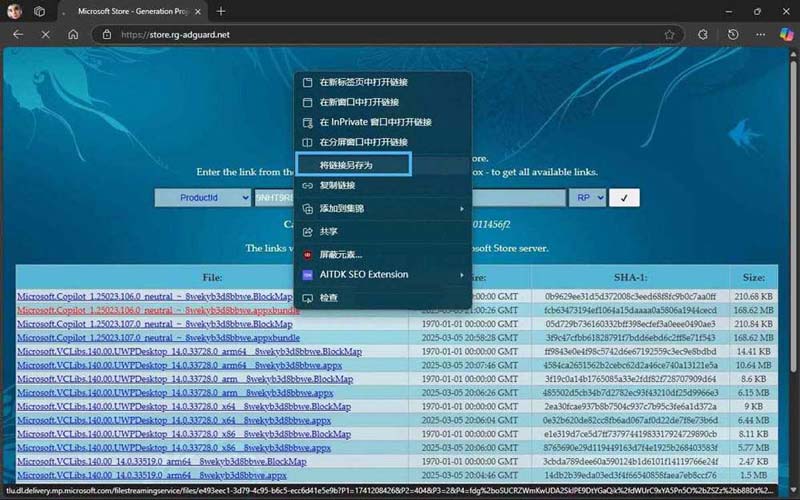Select 复制链接 to copy link
This screenshot has height=500, width=800.
383,185
